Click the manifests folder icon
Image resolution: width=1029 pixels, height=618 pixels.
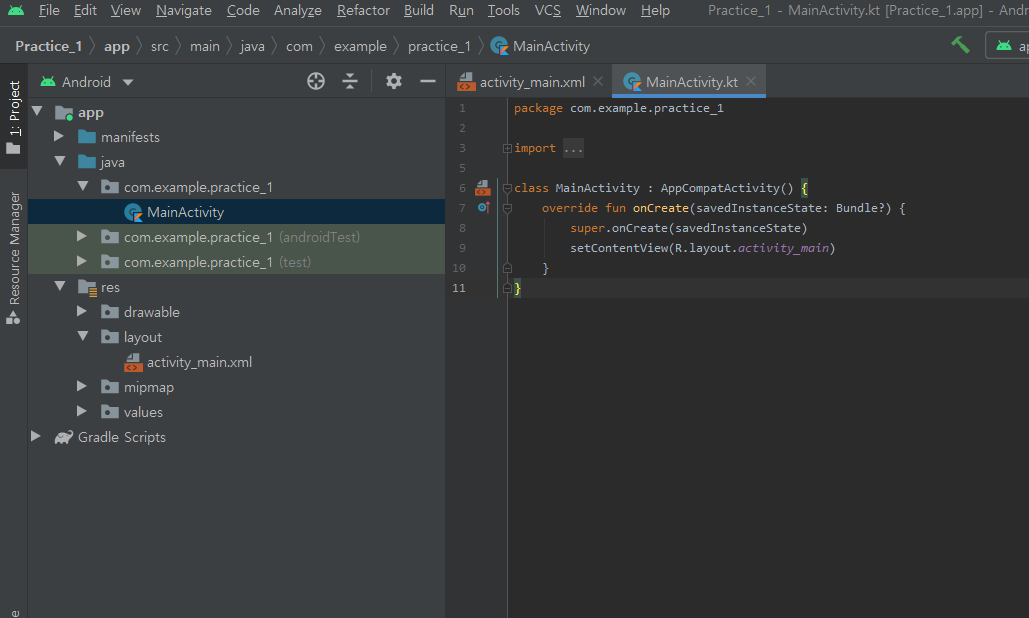pyautogui.click(x=87, y=137)
